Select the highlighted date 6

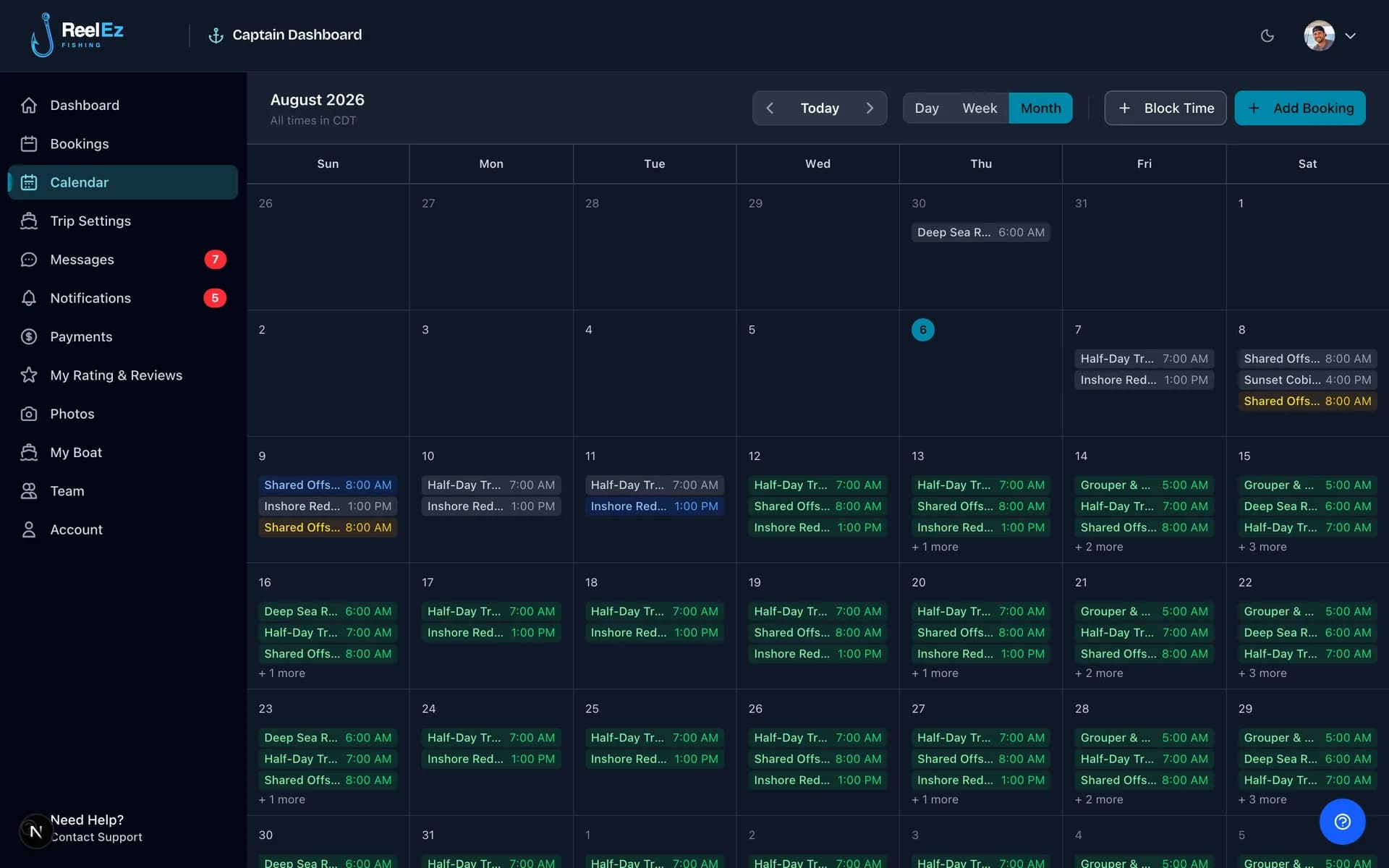[922, 330]
